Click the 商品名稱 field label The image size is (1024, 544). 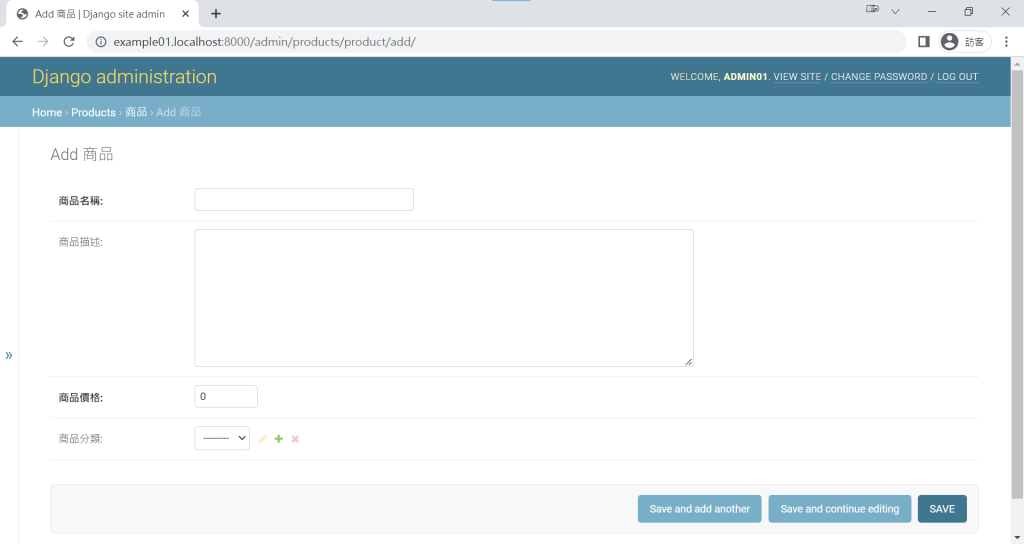point(81,201)
